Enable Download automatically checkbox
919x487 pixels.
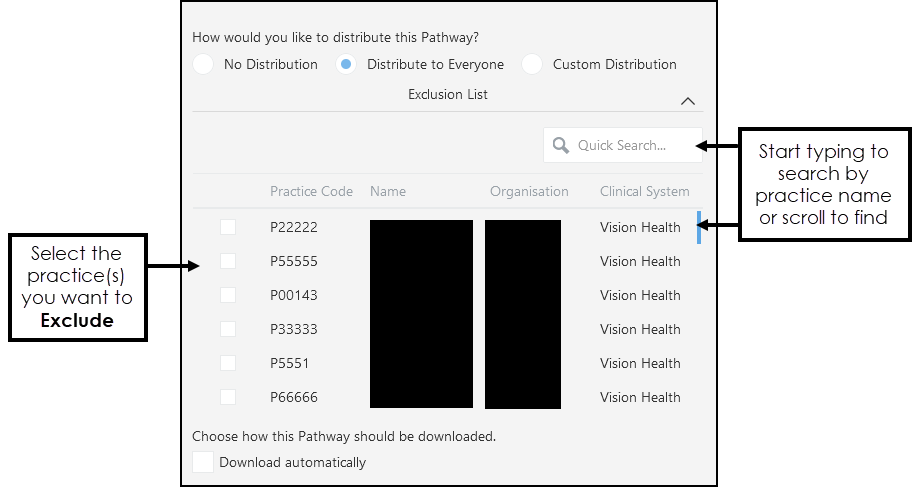pos(203,462)
